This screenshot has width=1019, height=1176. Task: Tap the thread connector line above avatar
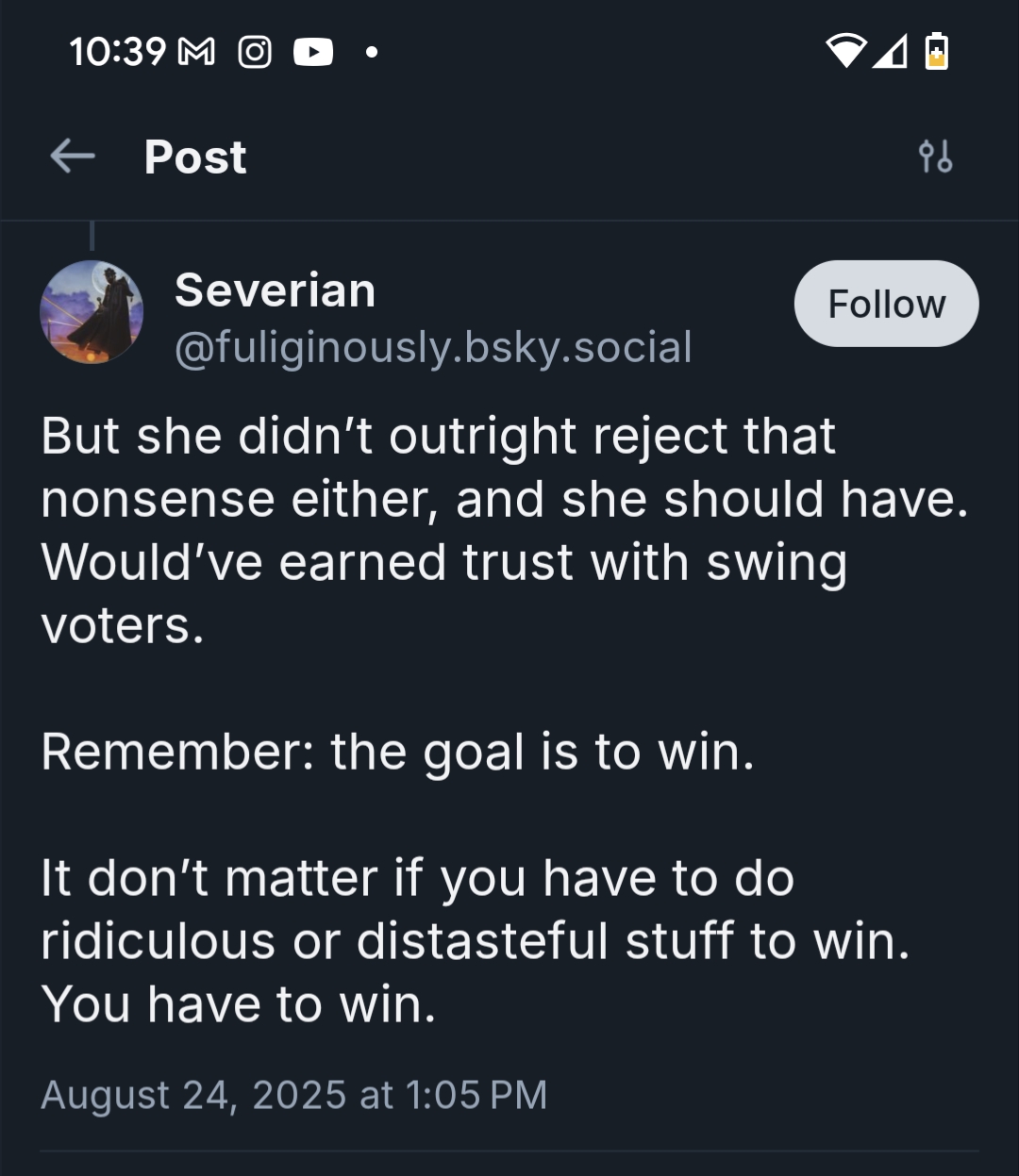pyautogui.click(x=92, y=236)
